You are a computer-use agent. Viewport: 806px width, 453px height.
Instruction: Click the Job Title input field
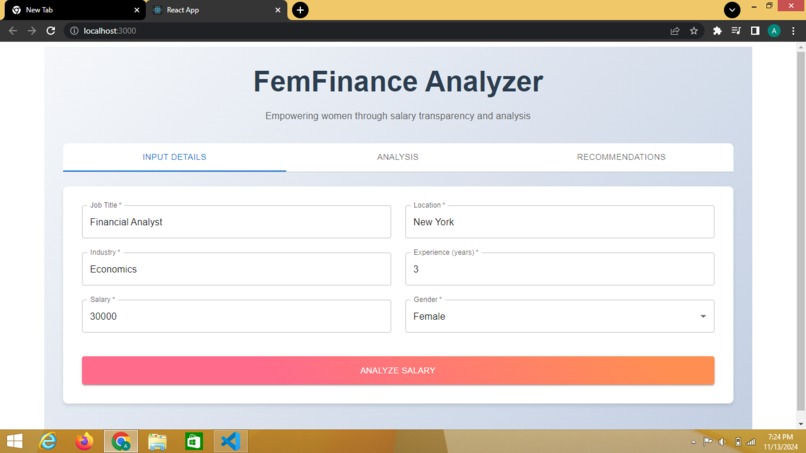[236, 222]
